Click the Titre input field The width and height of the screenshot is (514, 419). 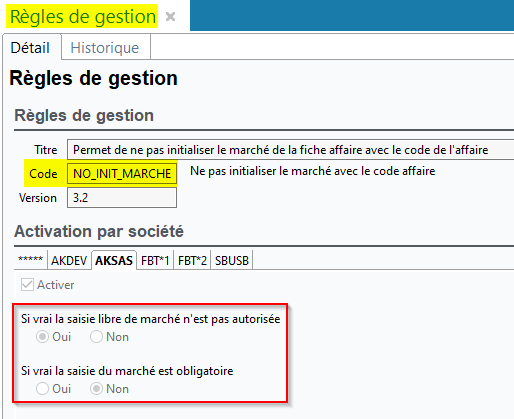coord(290,150)
